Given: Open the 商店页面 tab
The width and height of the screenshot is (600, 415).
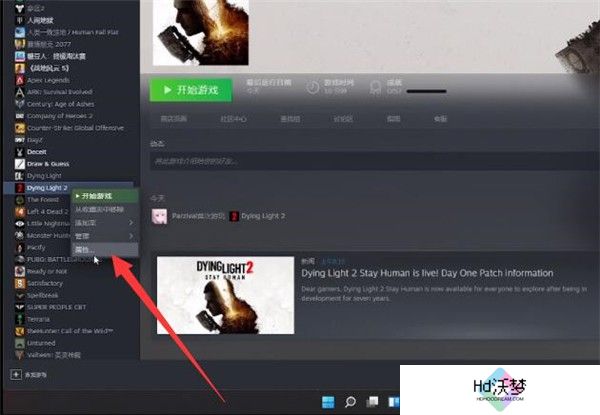Looking at the screenshot, I should tap(174, 119).
